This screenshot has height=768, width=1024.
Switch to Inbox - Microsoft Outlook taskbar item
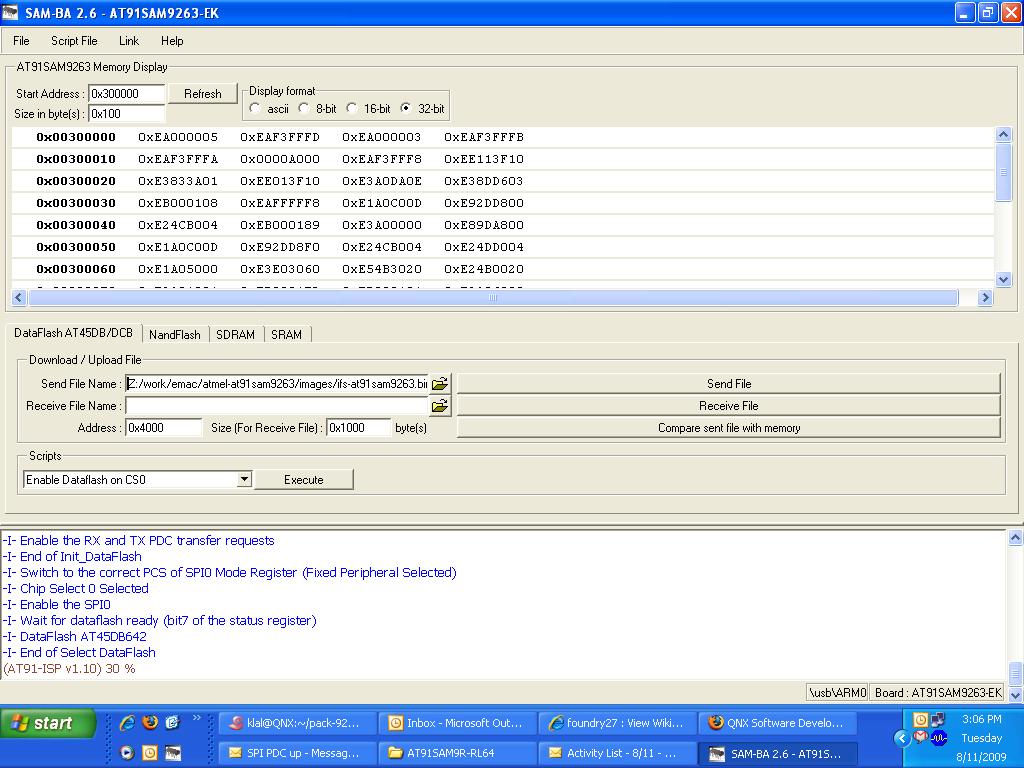[457, 723]
